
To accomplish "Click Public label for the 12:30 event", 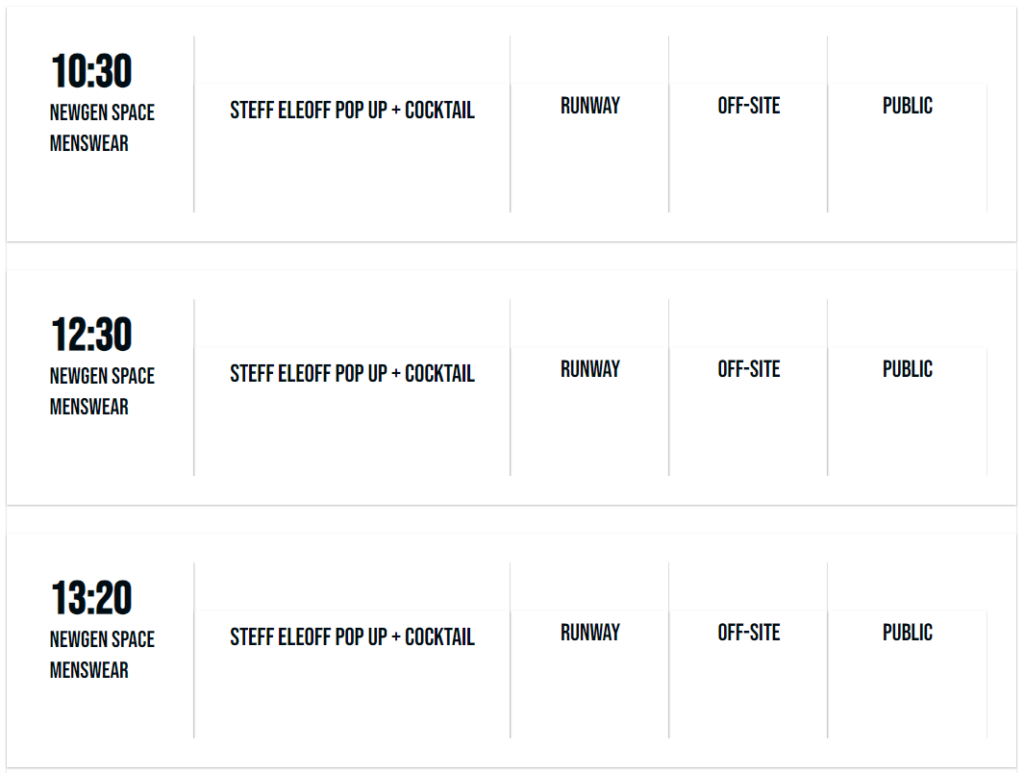I will point(907,369).
